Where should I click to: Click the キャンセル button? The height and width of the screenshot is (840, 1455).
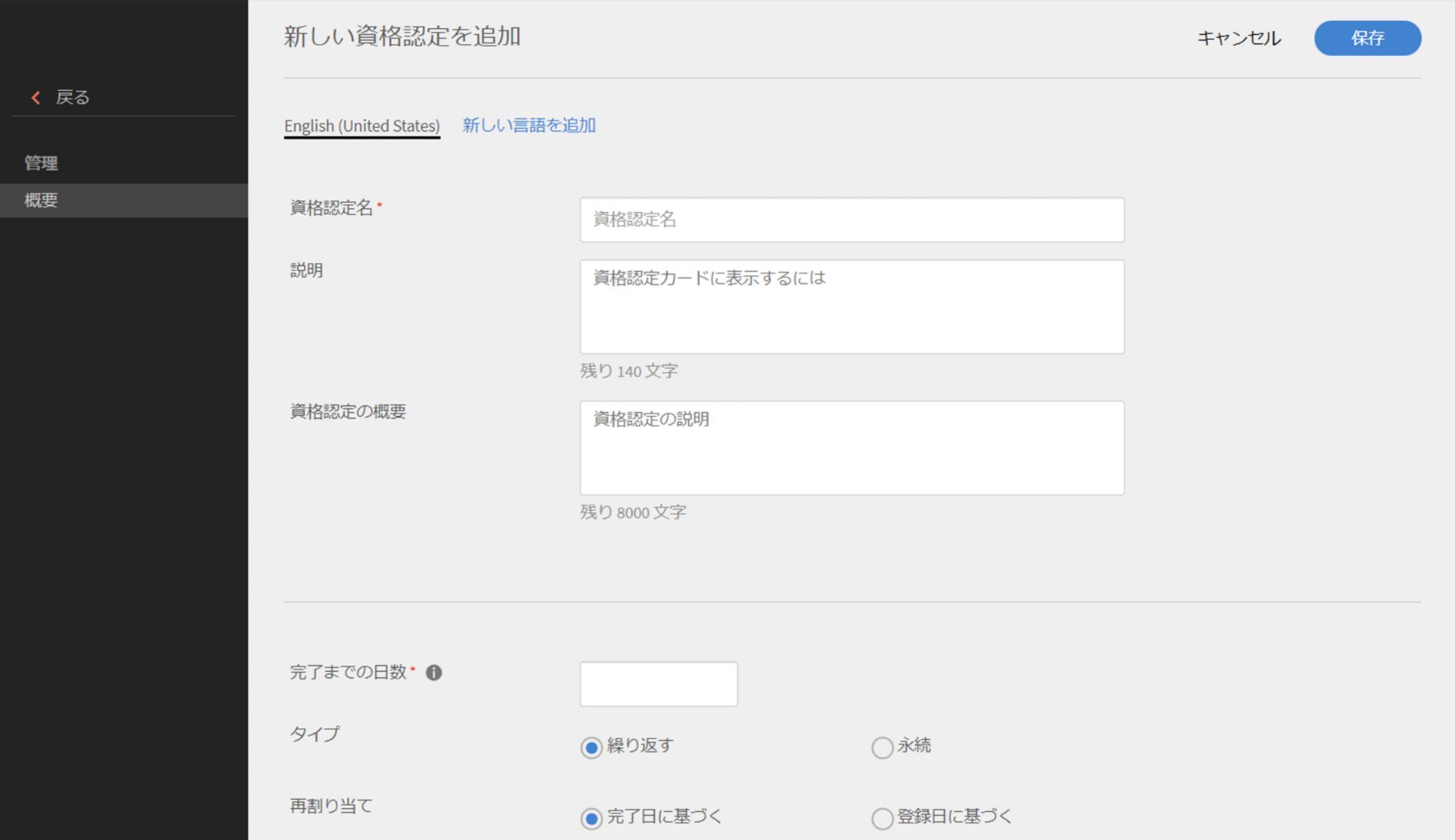click(1239, 38)
